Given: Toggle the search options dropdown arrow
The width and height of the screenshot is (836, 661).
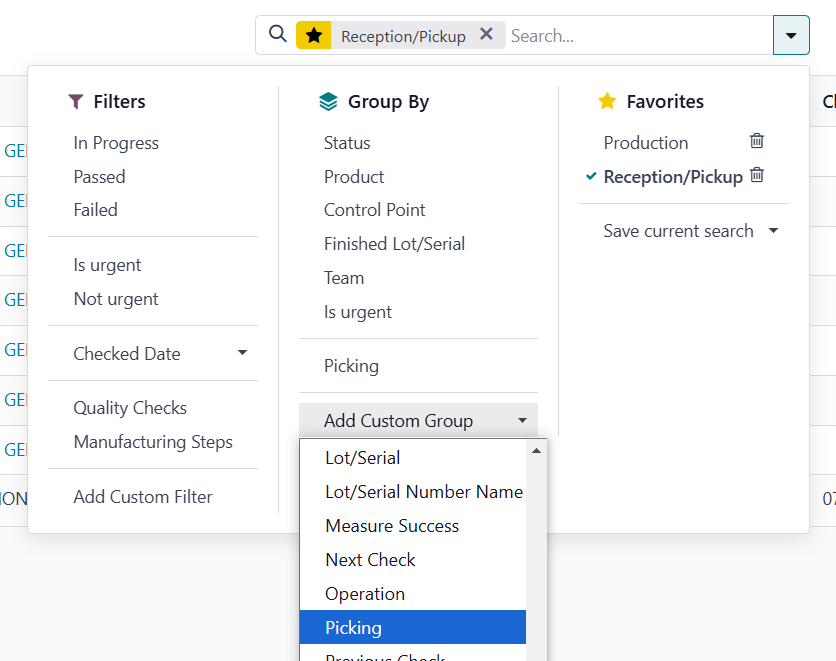Looking at the screenshot, I should pyautogui.click(x=791, y=35).
